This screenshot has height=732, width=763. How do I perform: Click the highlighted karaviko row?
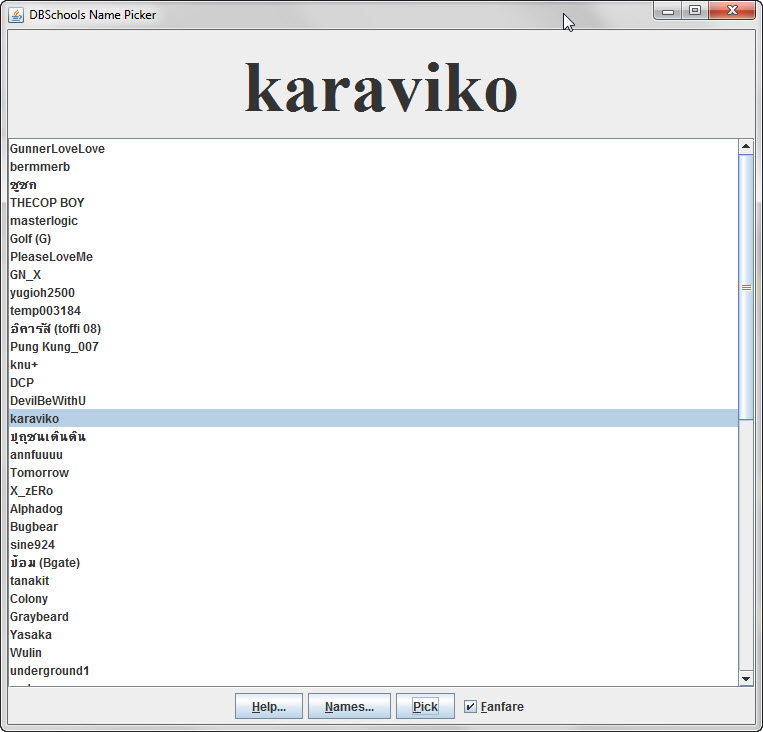373,419
